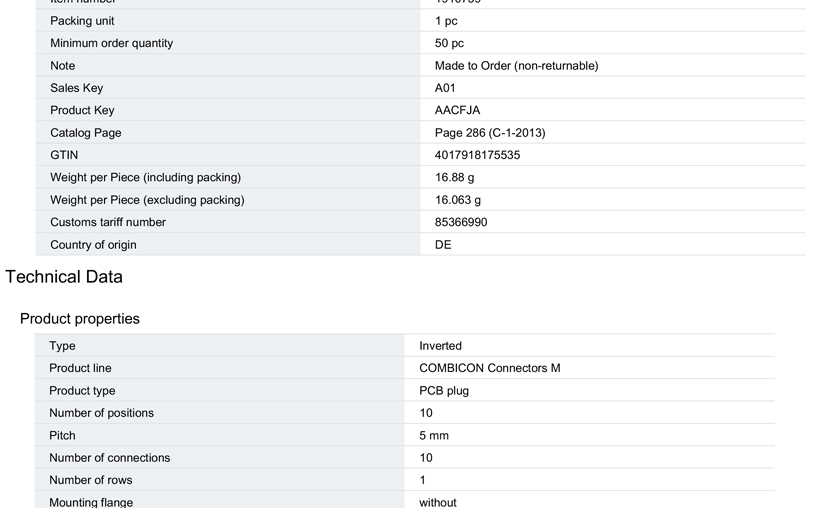Image resolution: width=830 pixels, height=508 pixels.
Task: Click the COMBICON Connectors M product line
Action: 490,368
